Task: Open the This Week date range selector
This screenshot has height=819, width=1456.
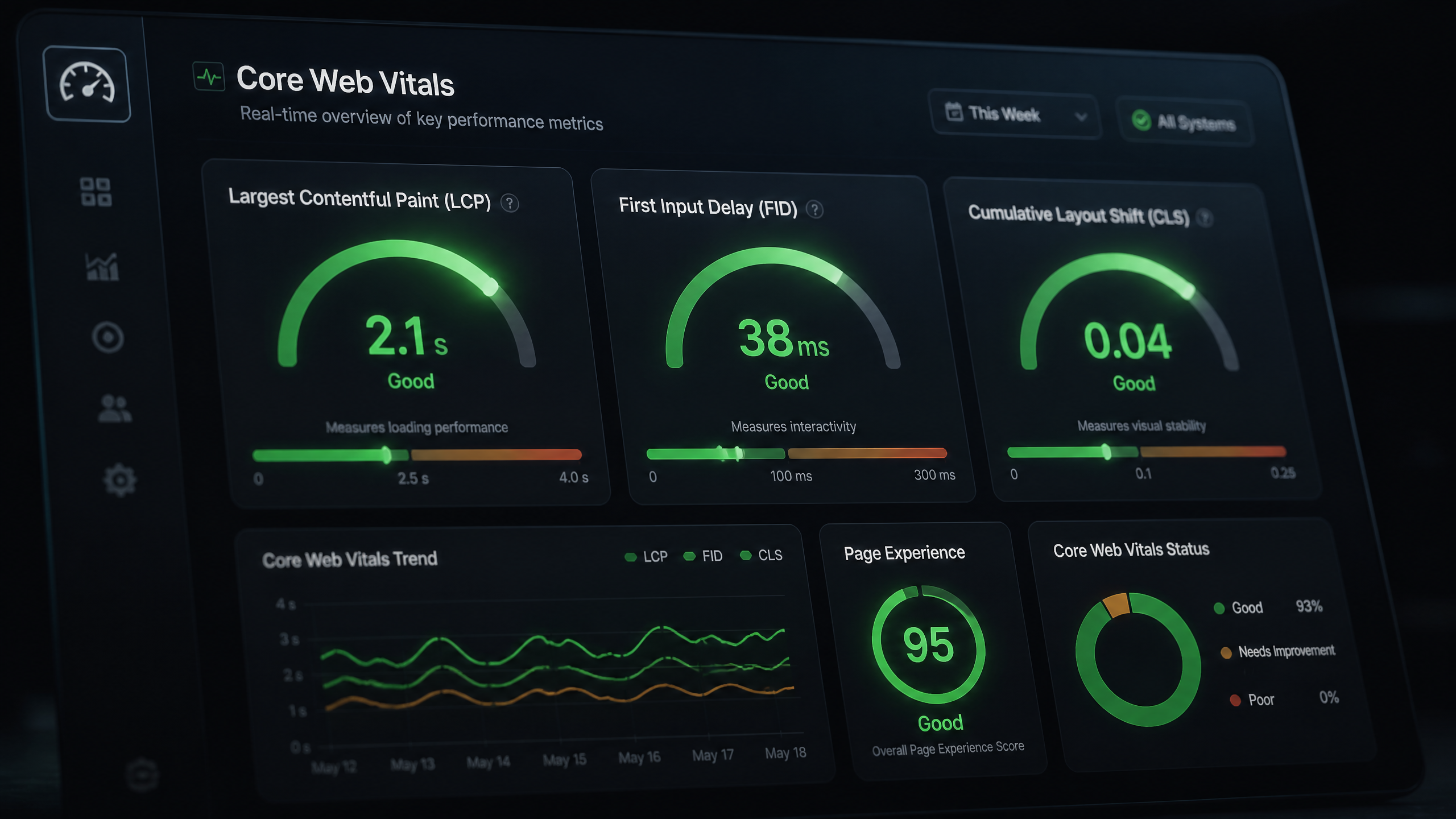Action: (x=1015, y=114)
